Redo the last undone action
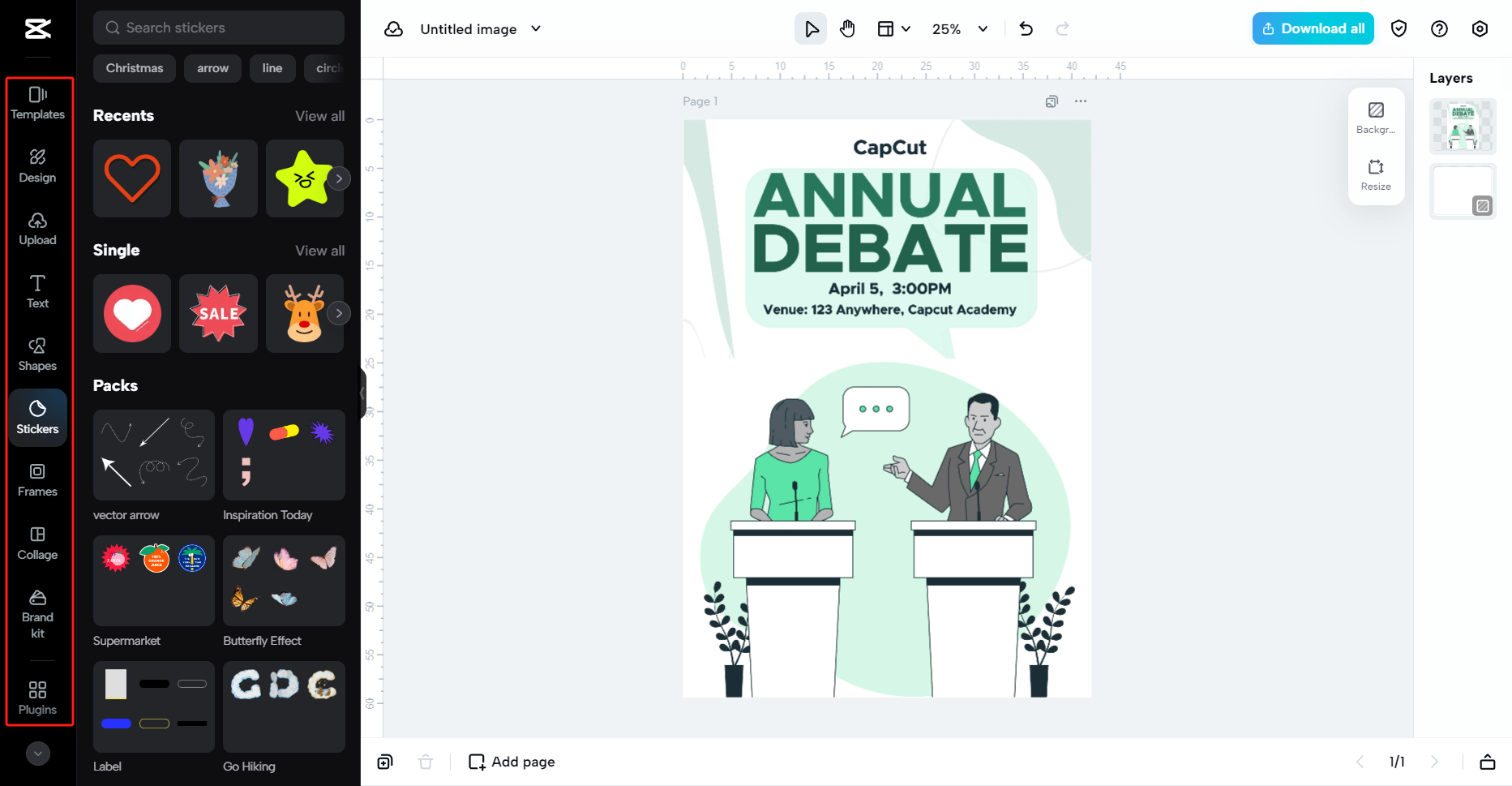Viewport: 1512px width, 786px height. (x=1062, y=29)
